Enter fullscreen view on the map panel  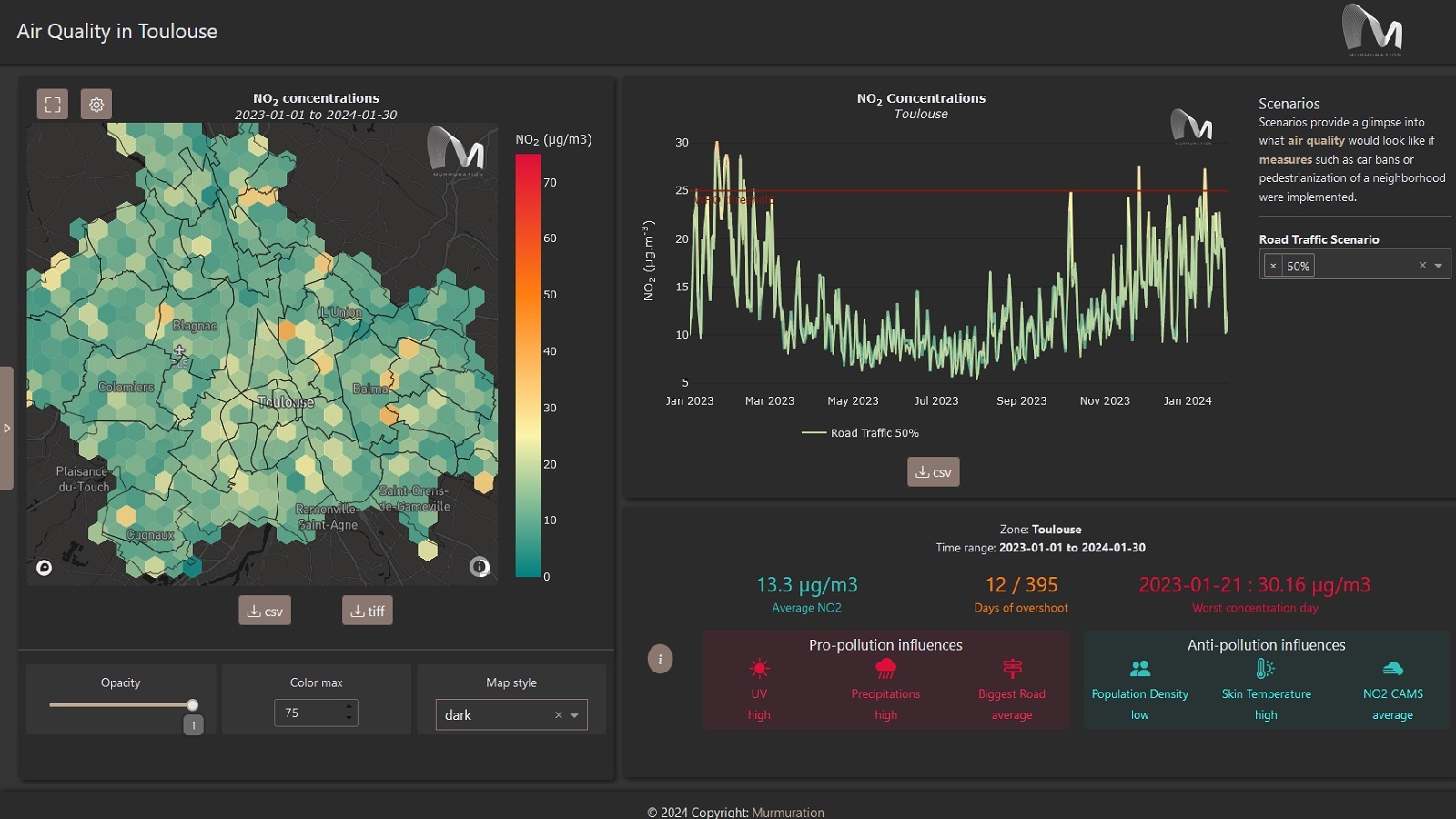(53, 104)
